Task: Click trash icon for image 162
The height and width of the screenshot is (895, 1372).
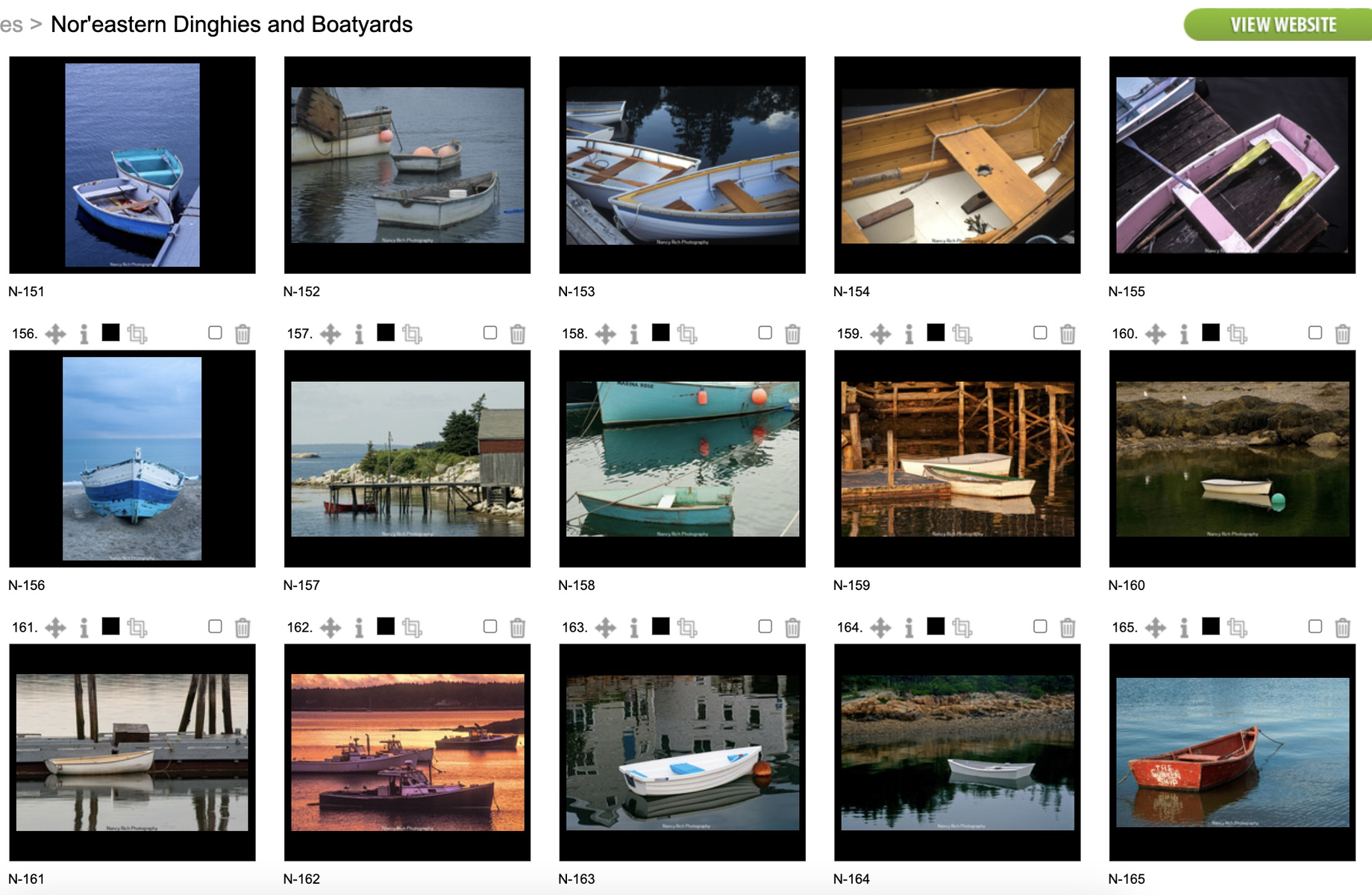Action: click(518, 627)
